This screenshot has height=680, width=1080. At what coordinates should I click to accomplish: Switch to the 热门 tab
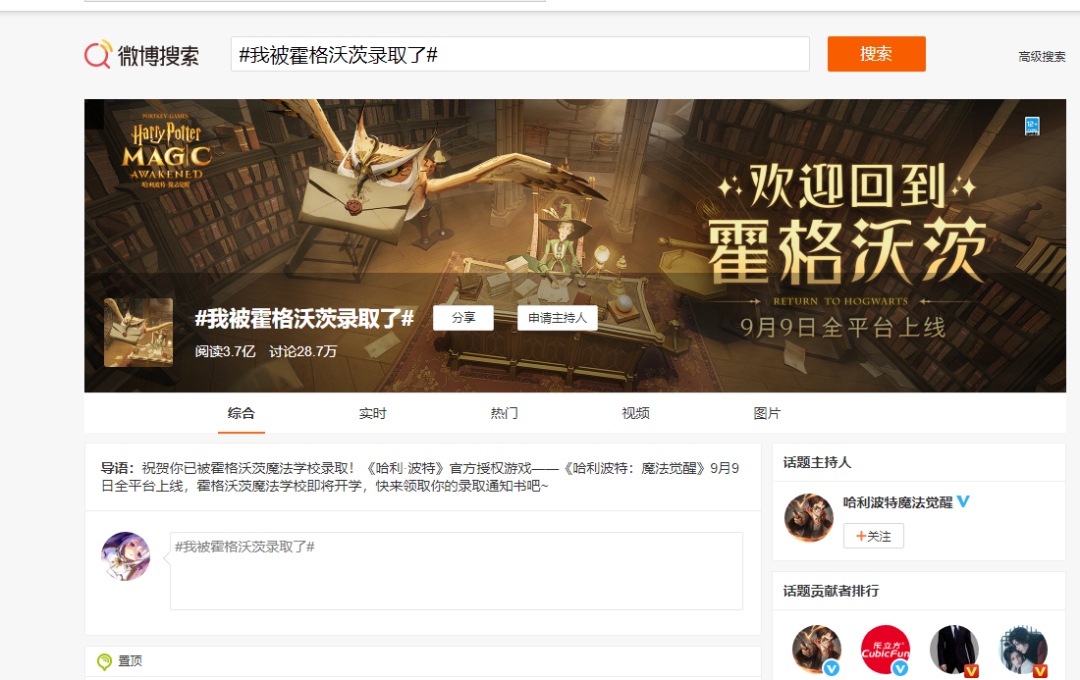(x=504, y=413)
